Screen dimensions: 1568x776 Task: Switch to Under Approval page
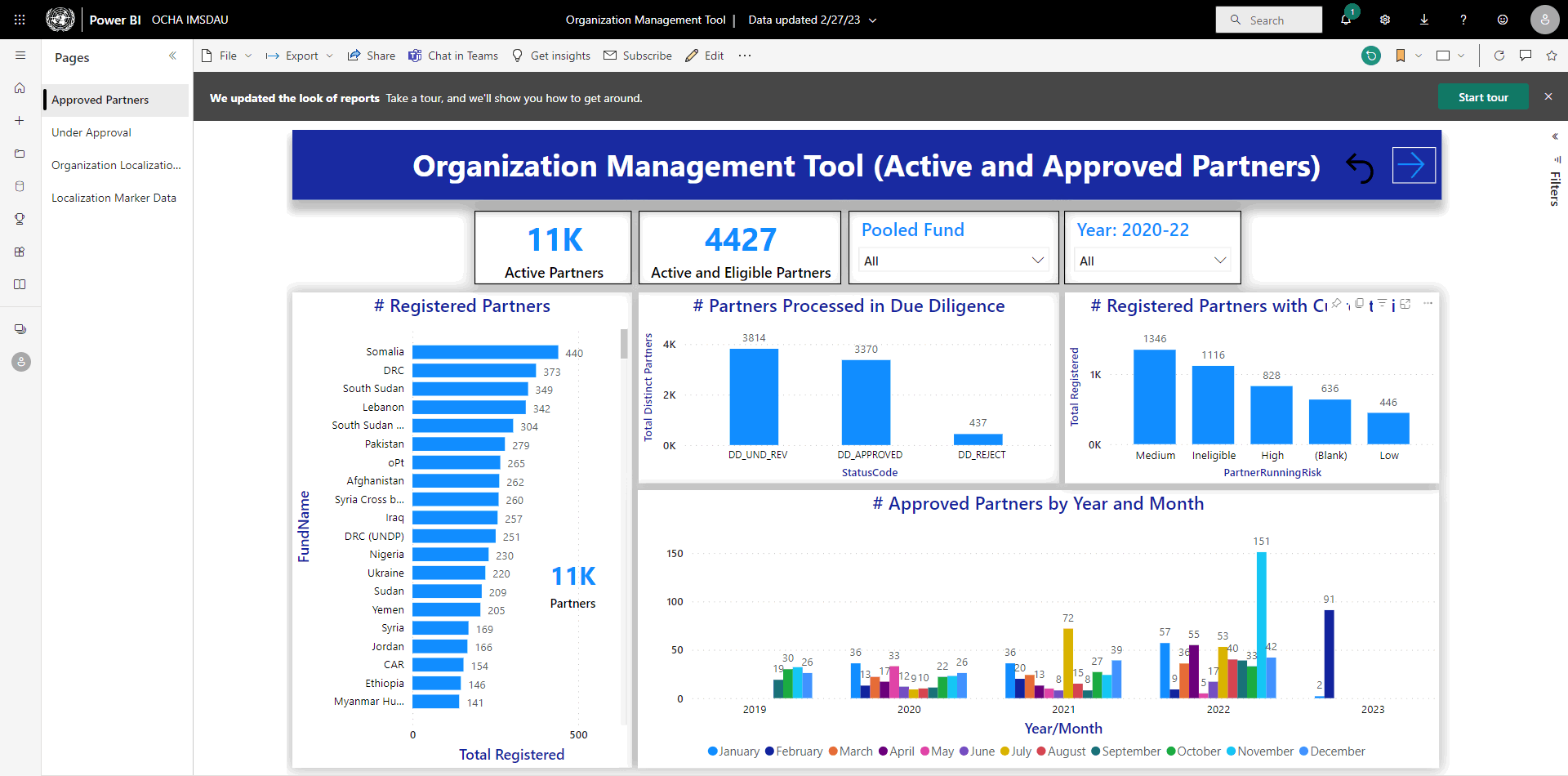click(116, 132)
